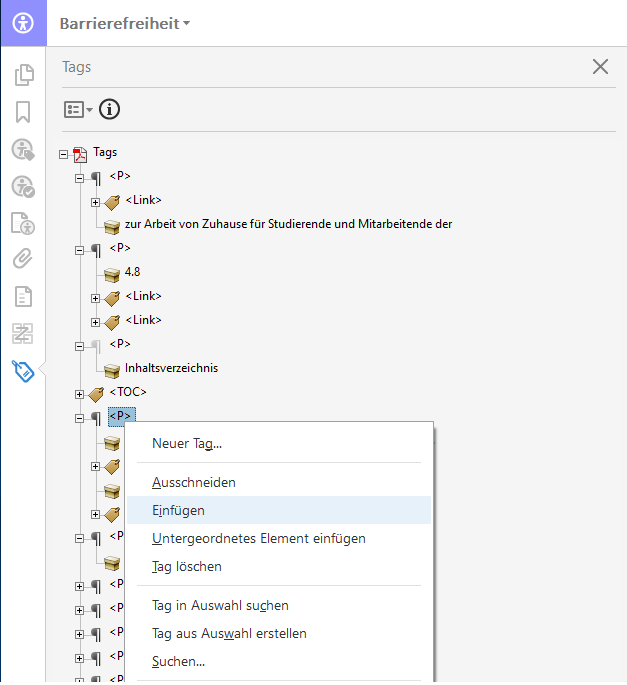627x685 pixels.
Task: Select the Tags panel sidebar icon
Action: point(22,371)
